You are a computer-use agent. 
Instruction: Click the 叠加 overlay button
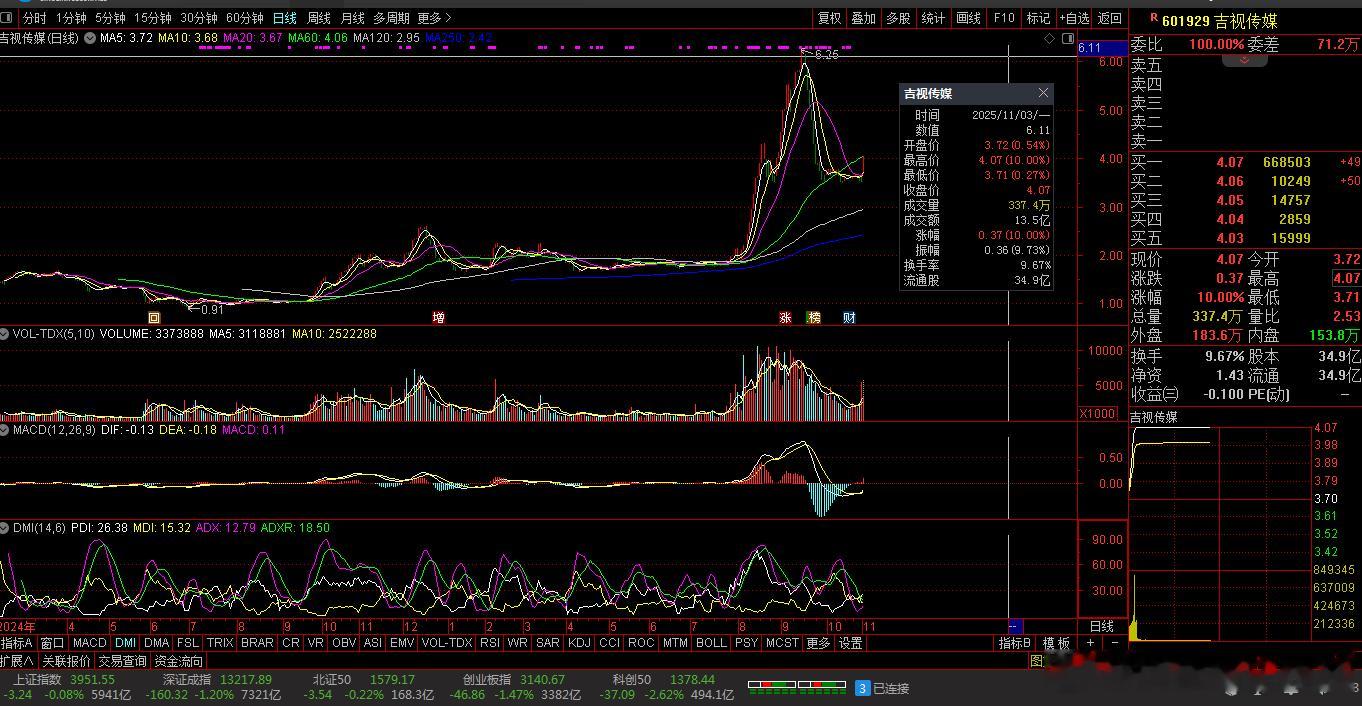coord(864,18)
